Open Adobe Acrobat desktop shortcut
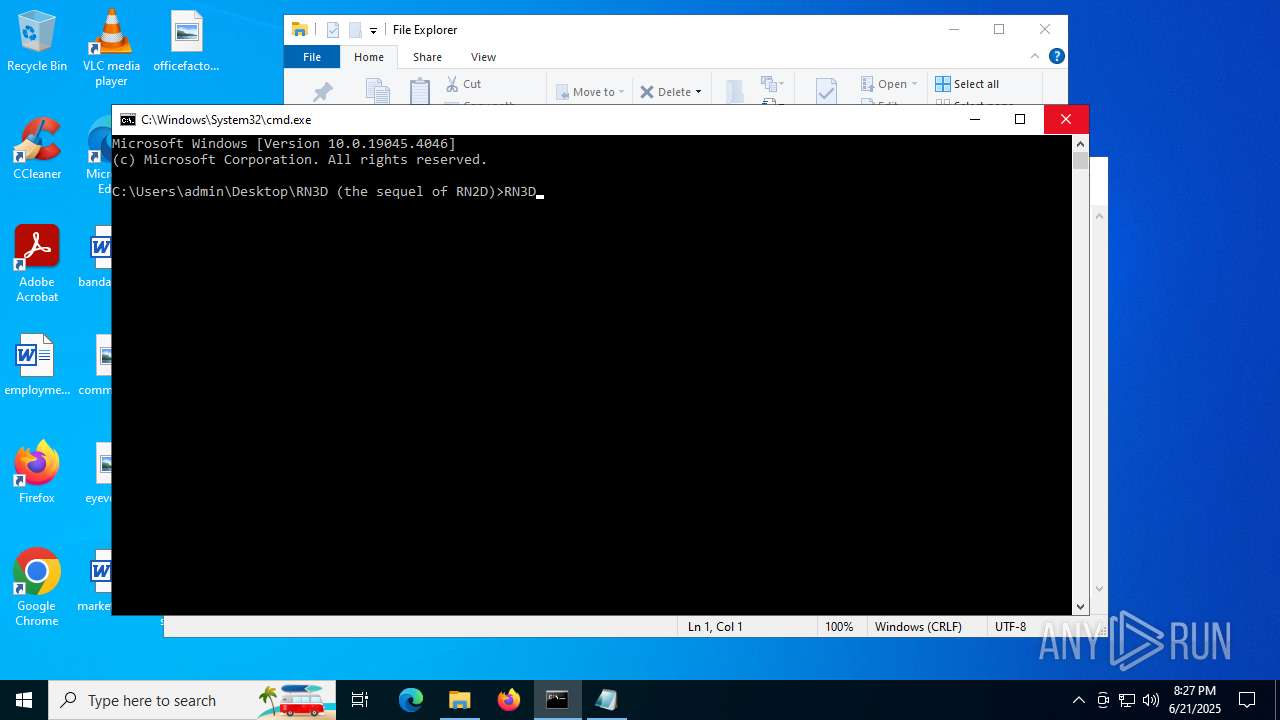The width and height of the screenshot is (1280, 720). [37, 264]
